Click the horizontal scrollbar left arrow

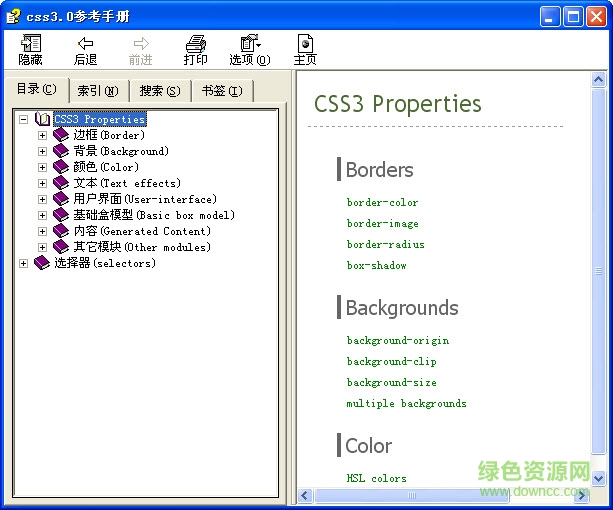305,496
